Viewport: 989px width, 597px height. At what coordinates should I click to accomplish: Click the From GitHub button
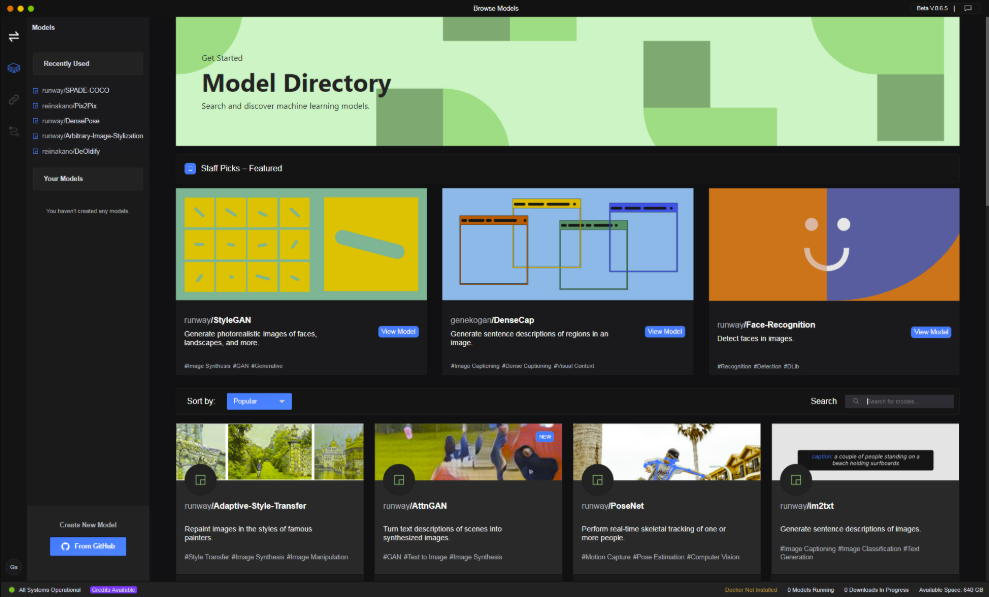point(88,546)
